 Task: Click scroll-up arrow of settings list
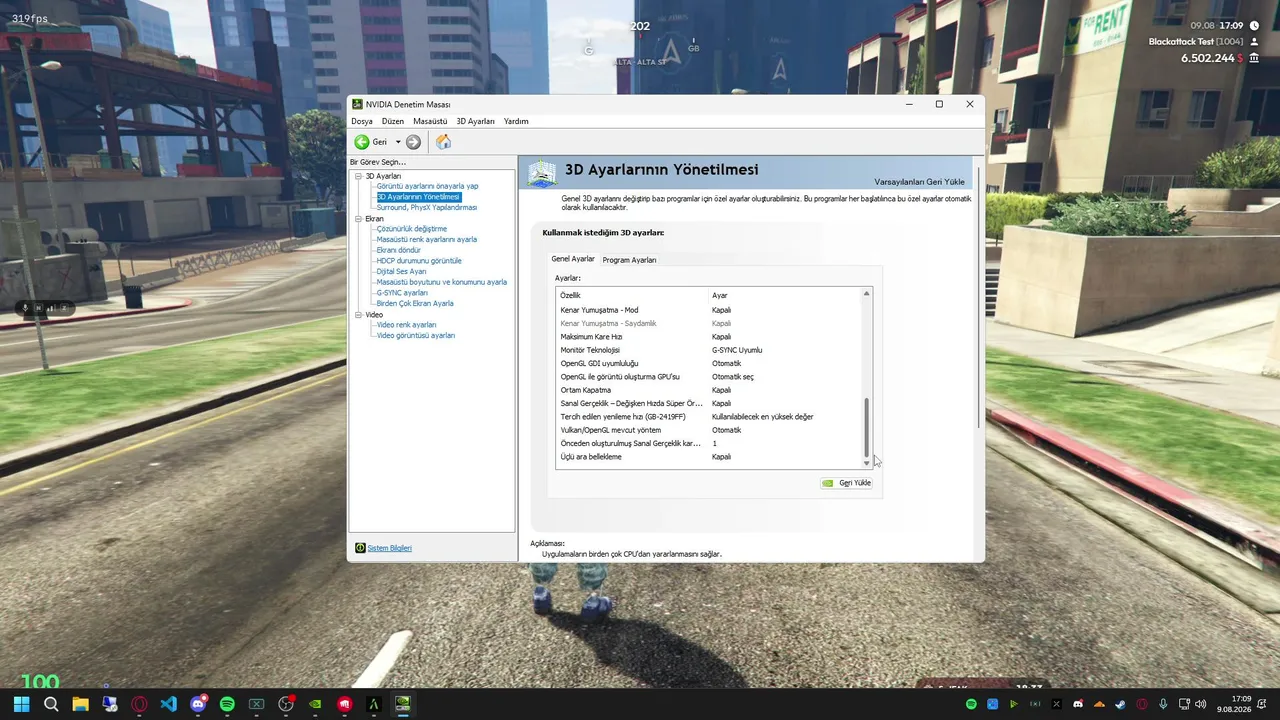[866, 294]
